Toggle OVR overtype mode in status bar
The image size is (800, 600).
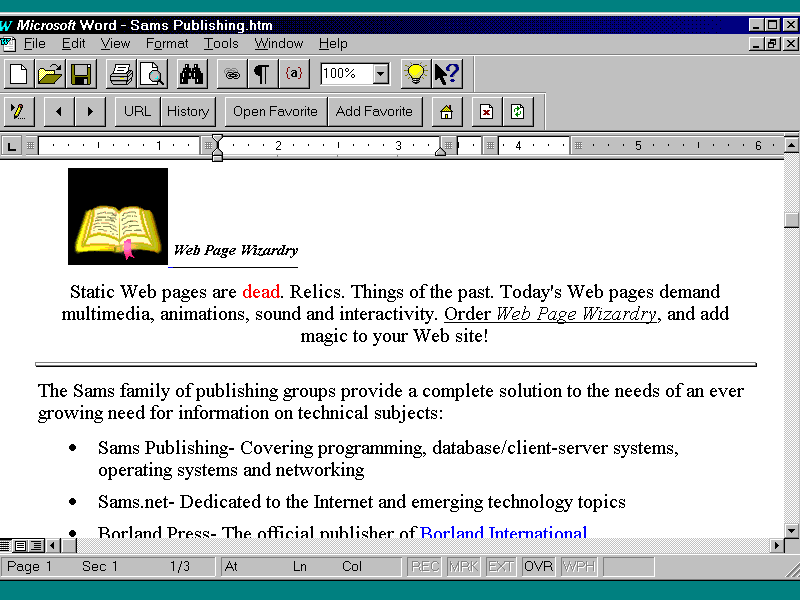538,567
